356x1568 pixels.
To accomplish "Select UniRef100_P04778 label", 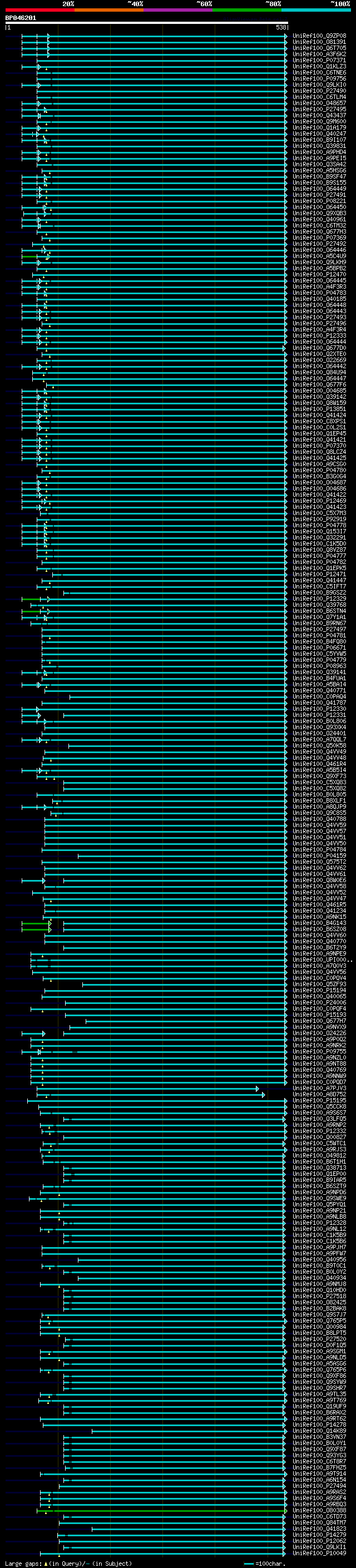I will point(319,525).
